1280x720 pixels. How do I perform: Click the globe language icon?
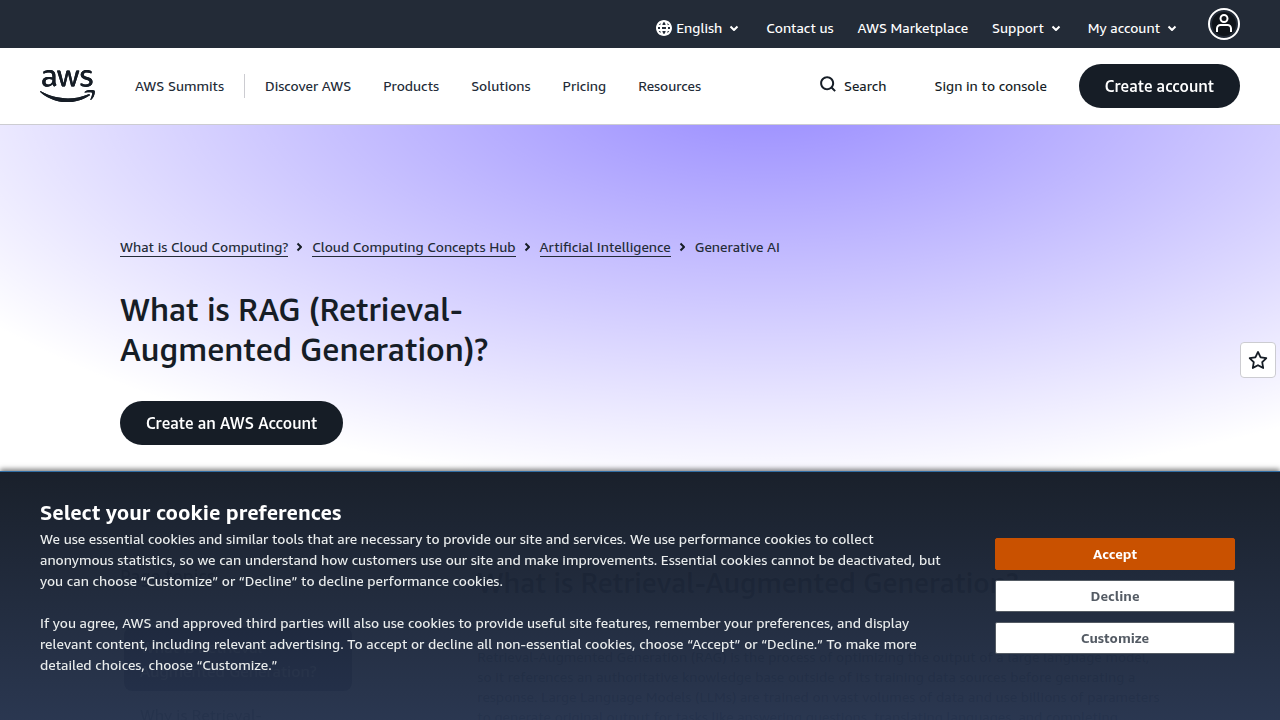click(664, 28)
